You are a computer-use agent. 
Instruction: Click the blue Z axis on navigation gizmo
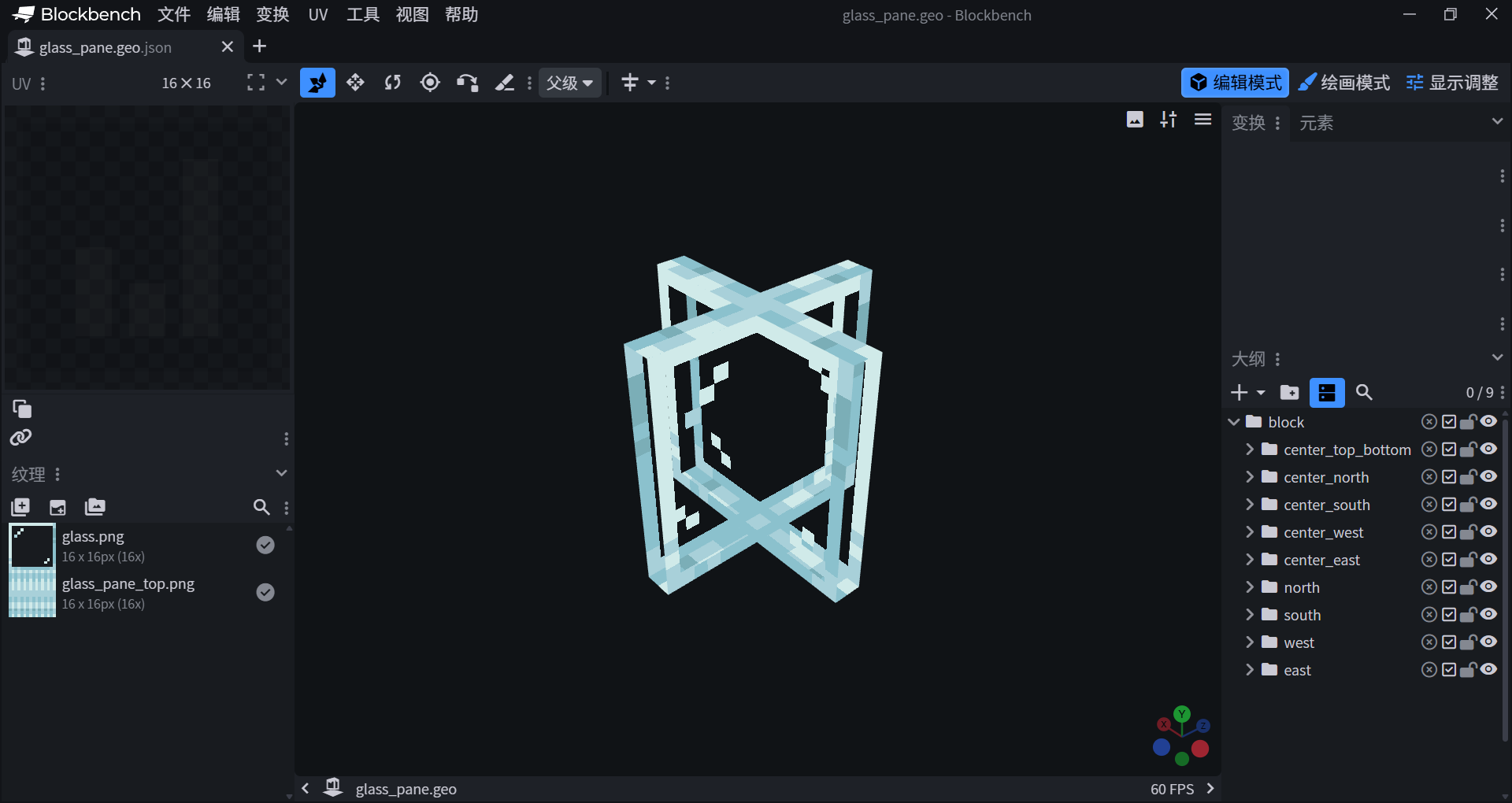(x=1203, y=725)
